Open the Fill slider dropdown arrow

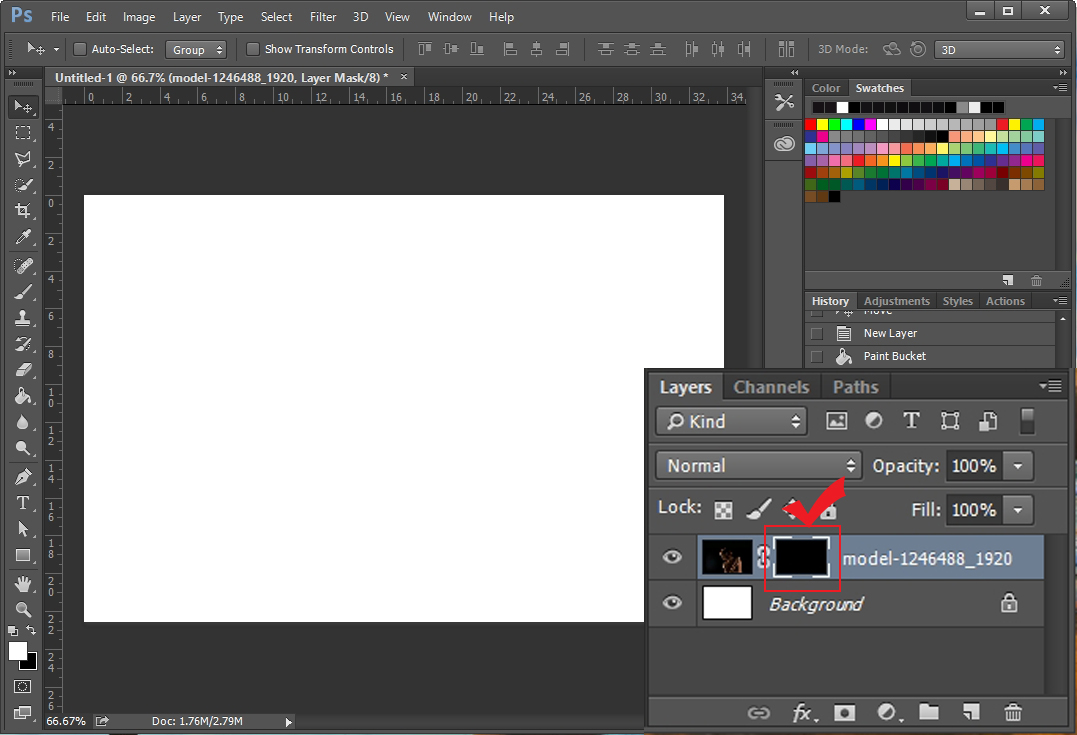pyautogui.click(x=1018, y=510)
